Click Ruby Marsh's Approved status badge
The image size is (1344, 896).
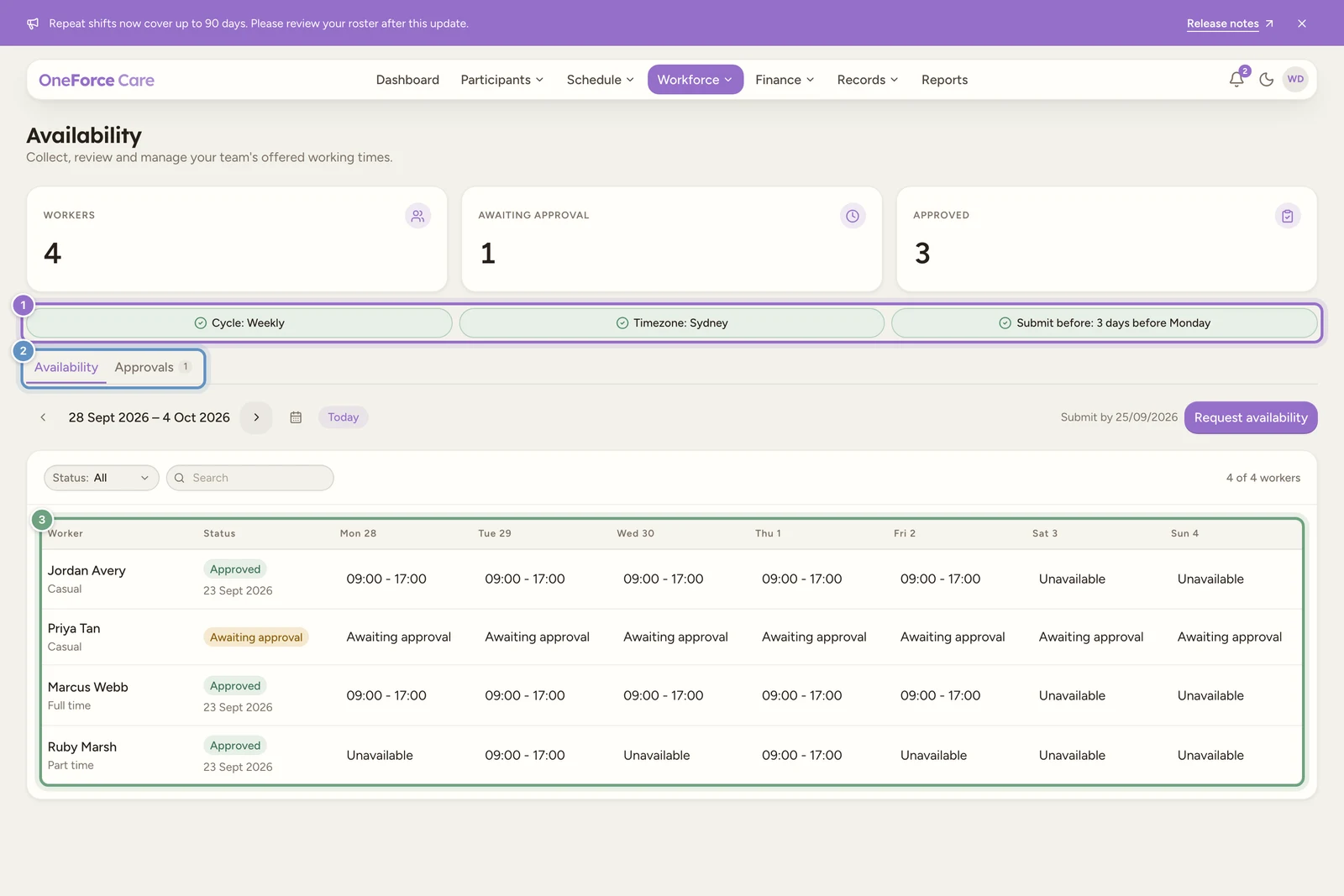click(235, 746)
